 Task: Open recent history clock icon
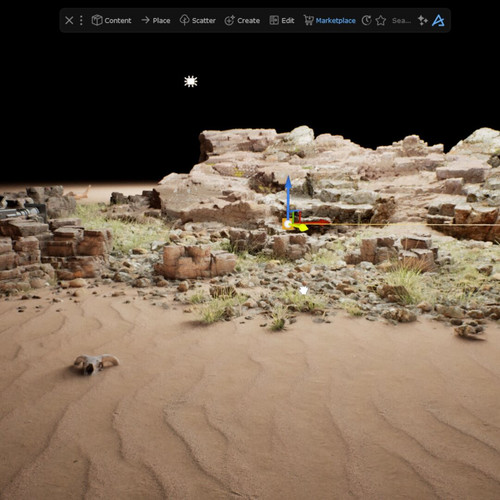[366, 20]
